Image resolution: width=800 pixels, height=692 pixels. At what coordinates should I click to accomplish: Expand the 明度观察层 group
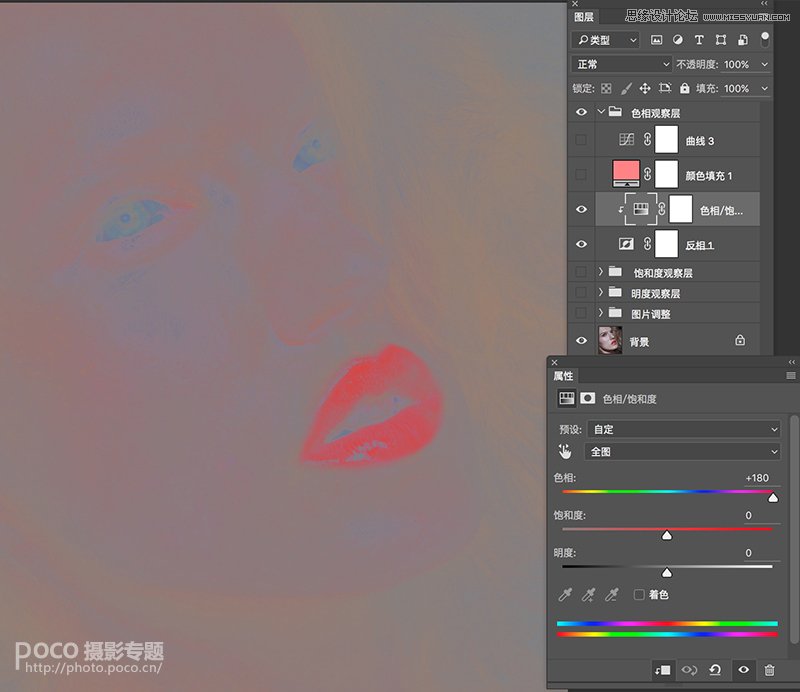click(x=601, y=292)
